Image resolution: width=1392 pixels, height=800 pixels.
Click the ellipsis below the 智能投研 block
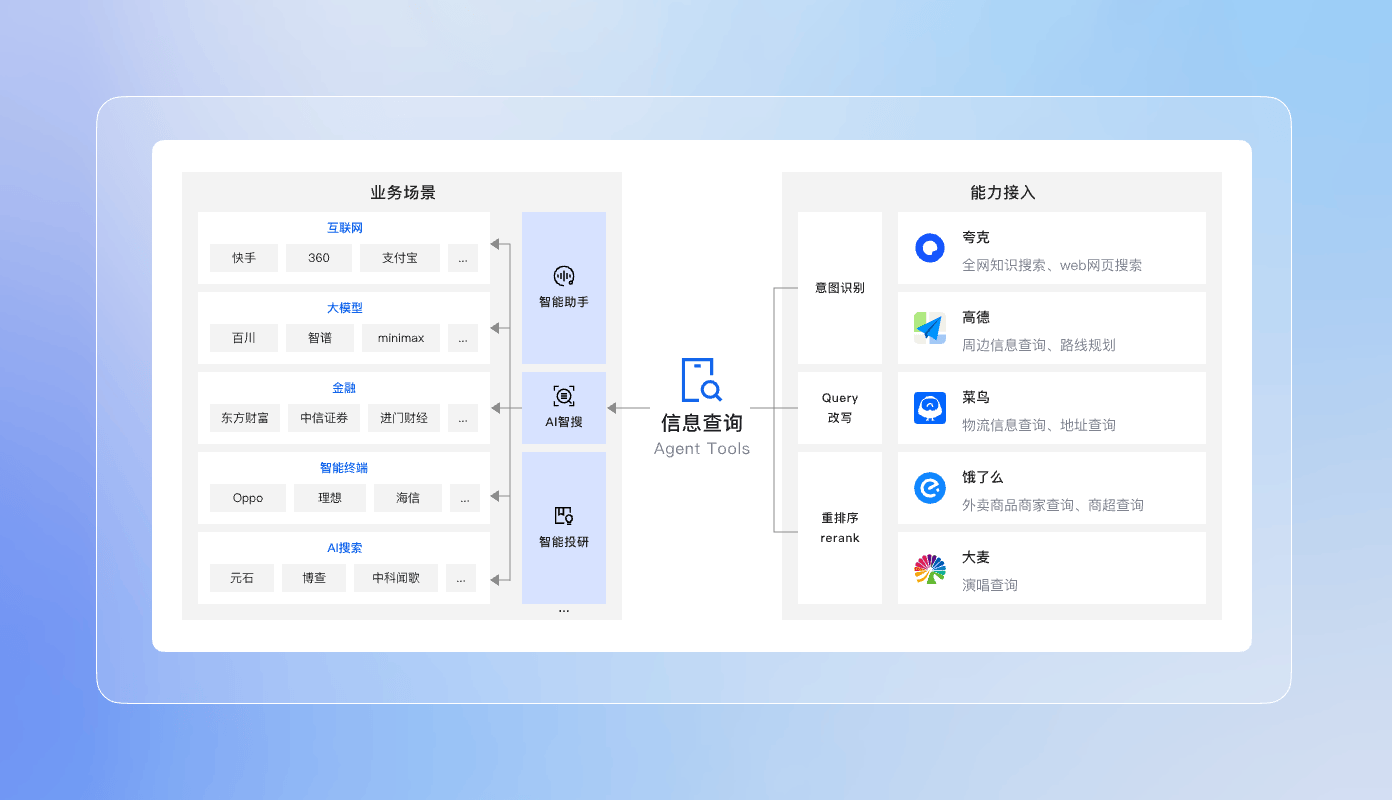point(564,609)
